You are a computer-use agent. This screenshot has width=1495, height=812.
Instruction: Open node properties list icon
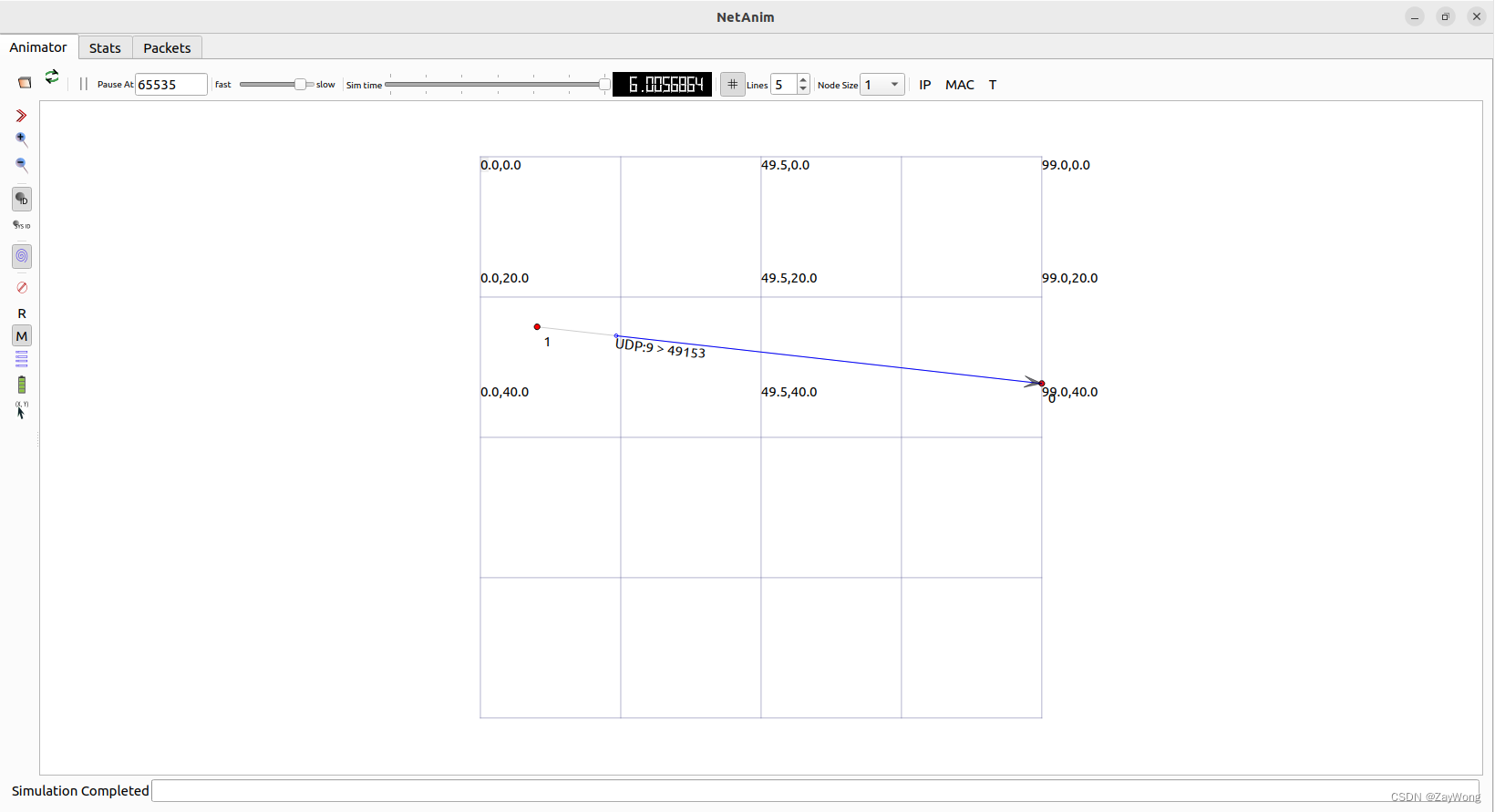[x=22, y=359]
